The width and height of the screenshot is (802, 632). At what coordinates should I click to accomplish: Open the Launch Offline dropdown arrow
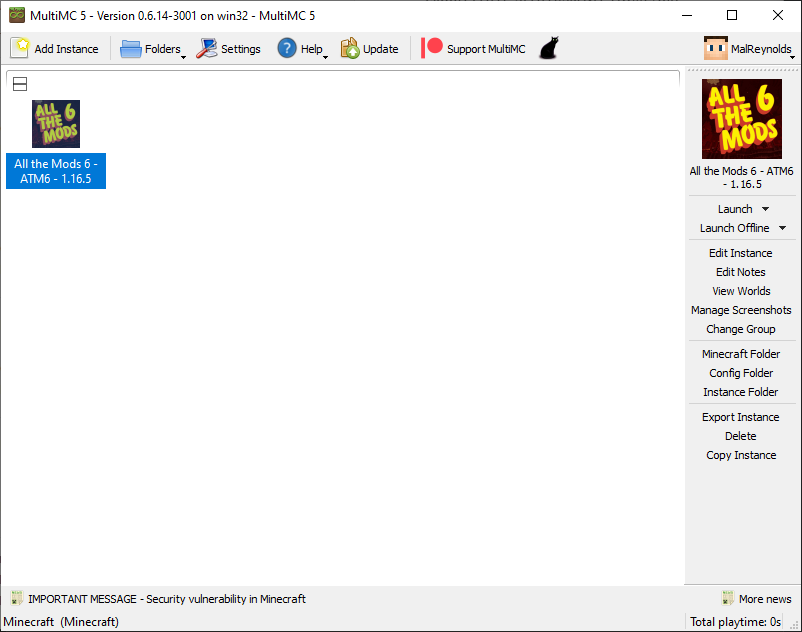pos(782,228)
